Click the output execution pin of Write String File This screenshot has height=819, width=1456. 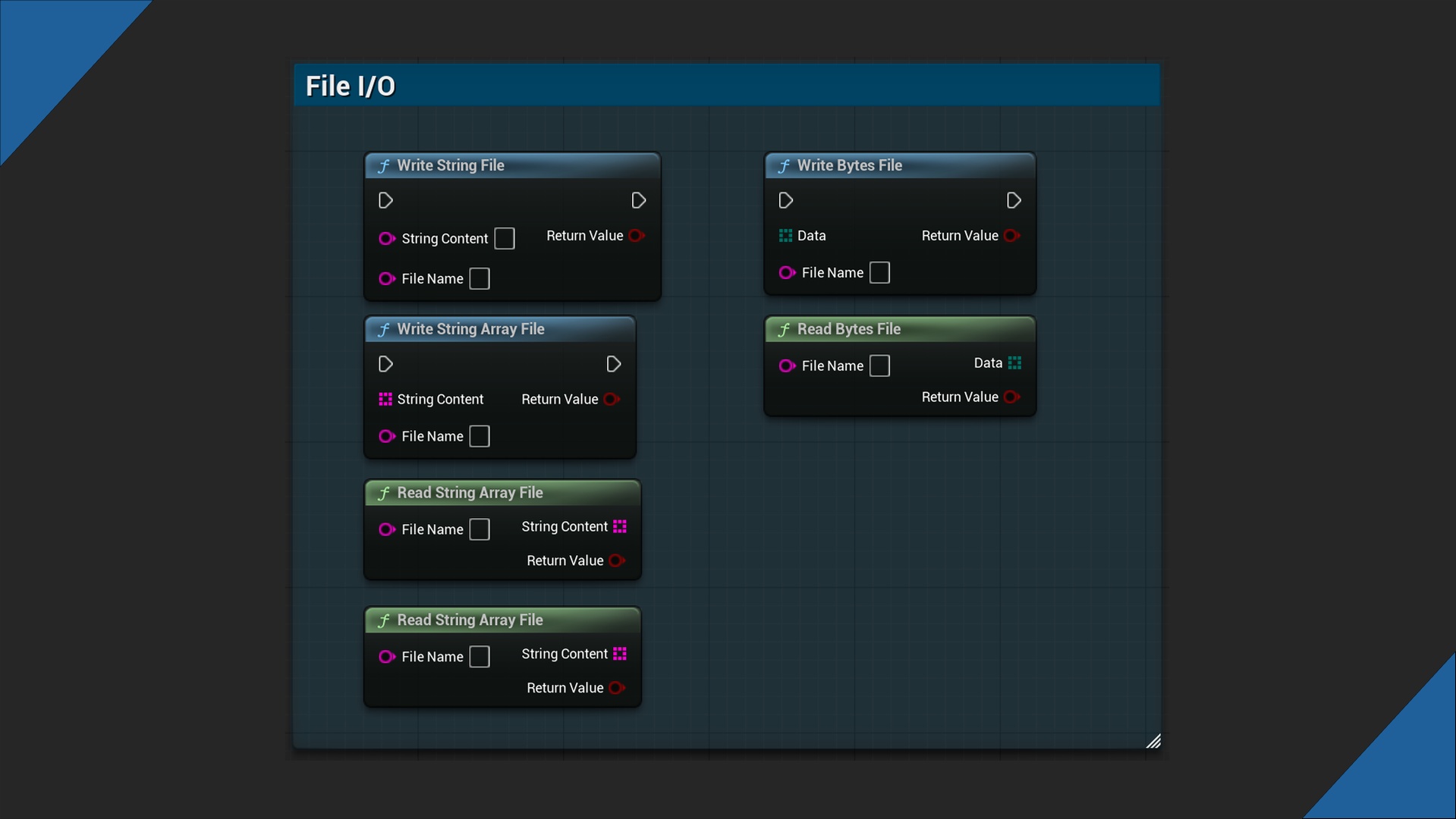point(639,200)
